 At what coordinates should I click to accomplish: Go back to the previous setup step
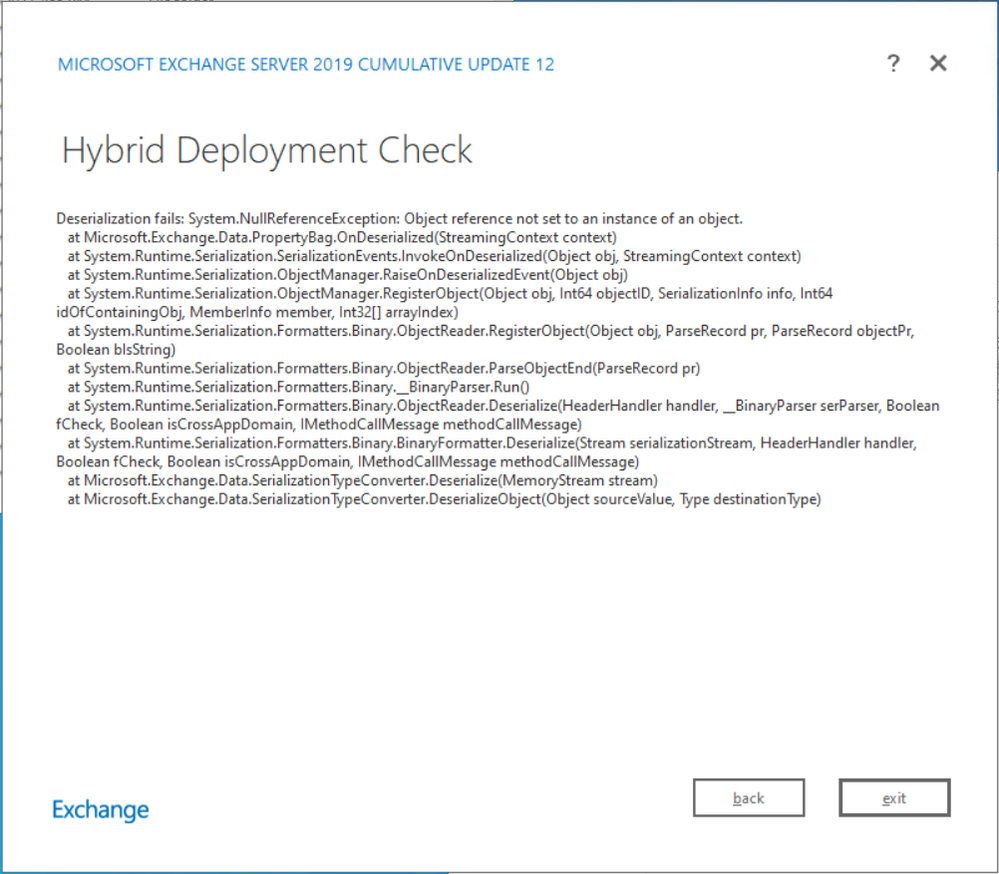(749, 798)
